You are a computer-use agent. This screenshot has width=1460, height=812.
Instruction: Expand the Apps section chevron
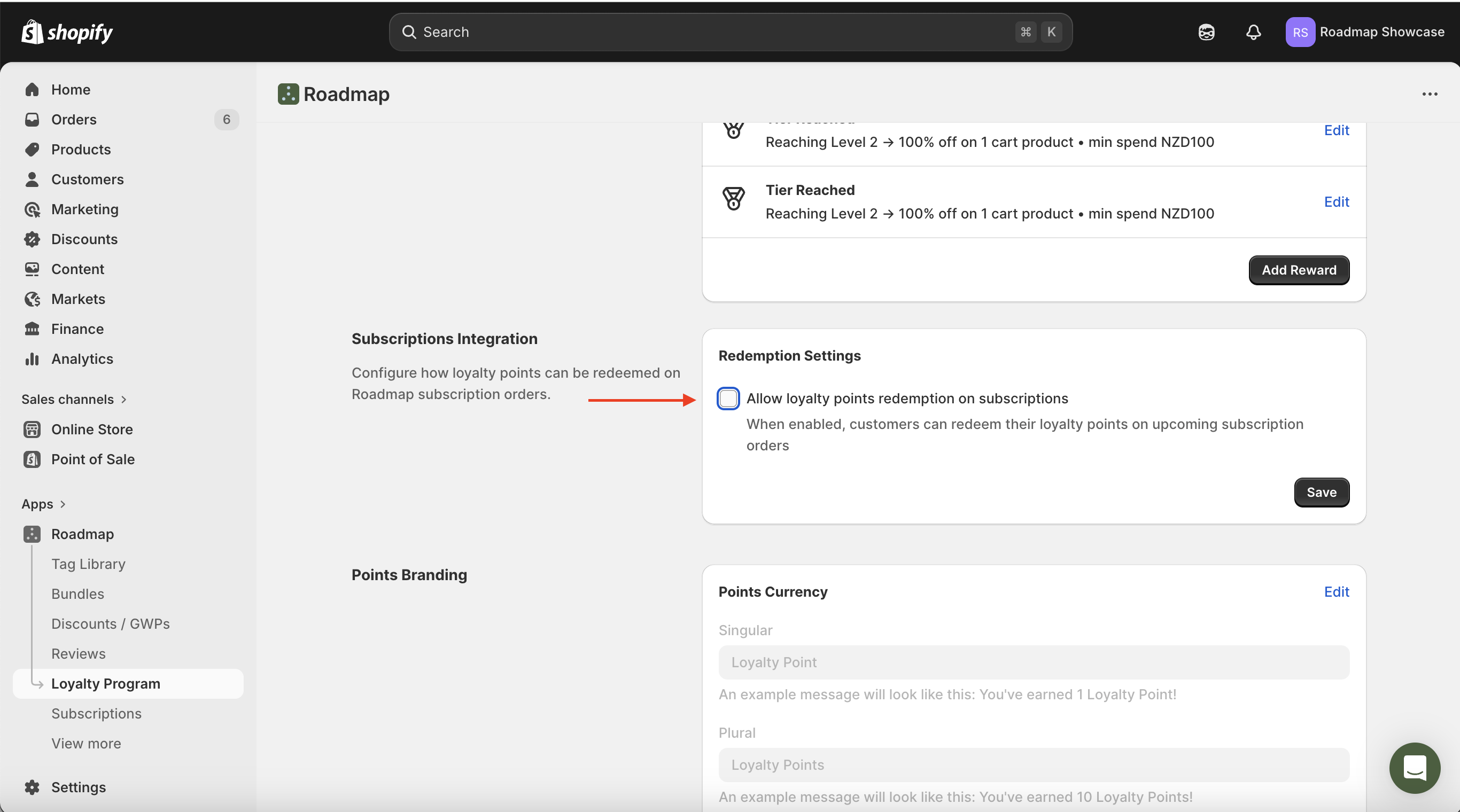63,504
